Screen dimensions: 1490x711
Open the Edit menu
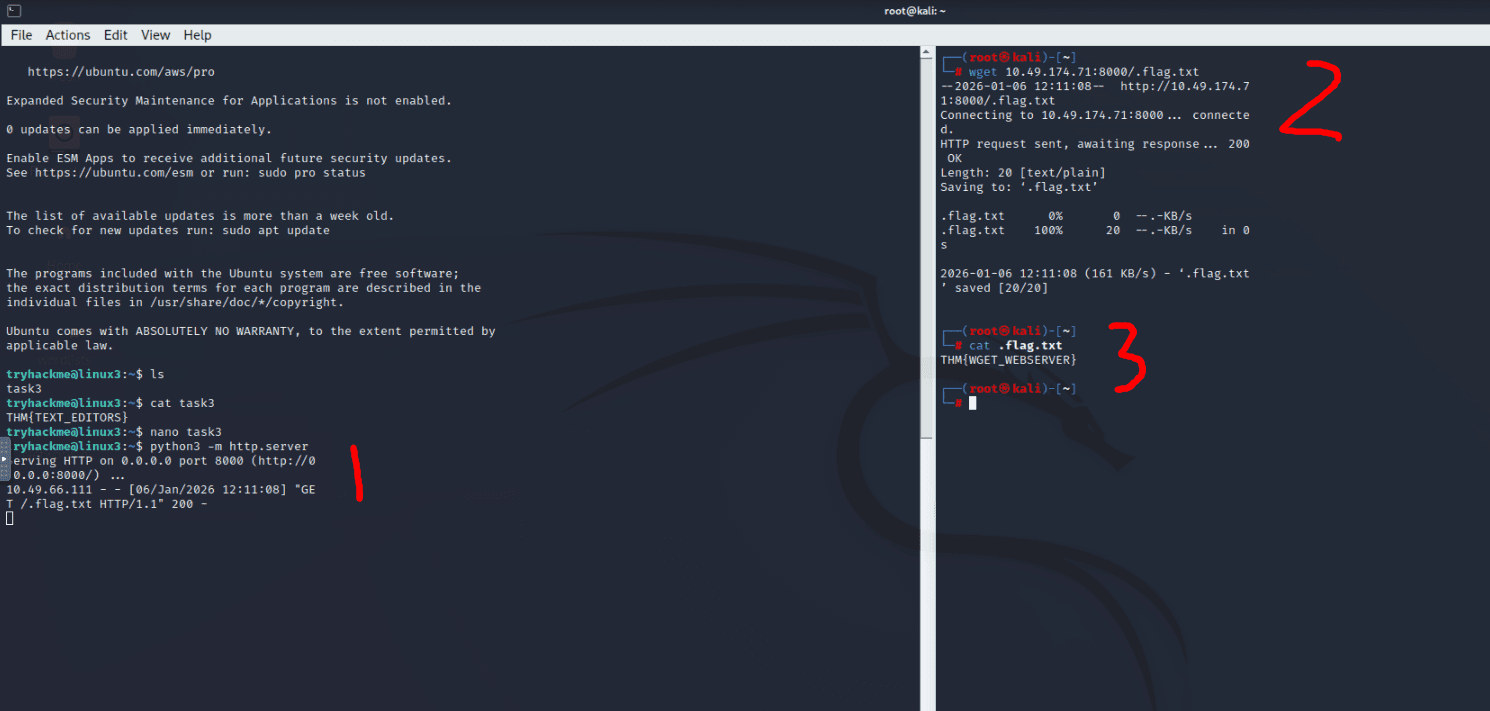click(116, 35)
